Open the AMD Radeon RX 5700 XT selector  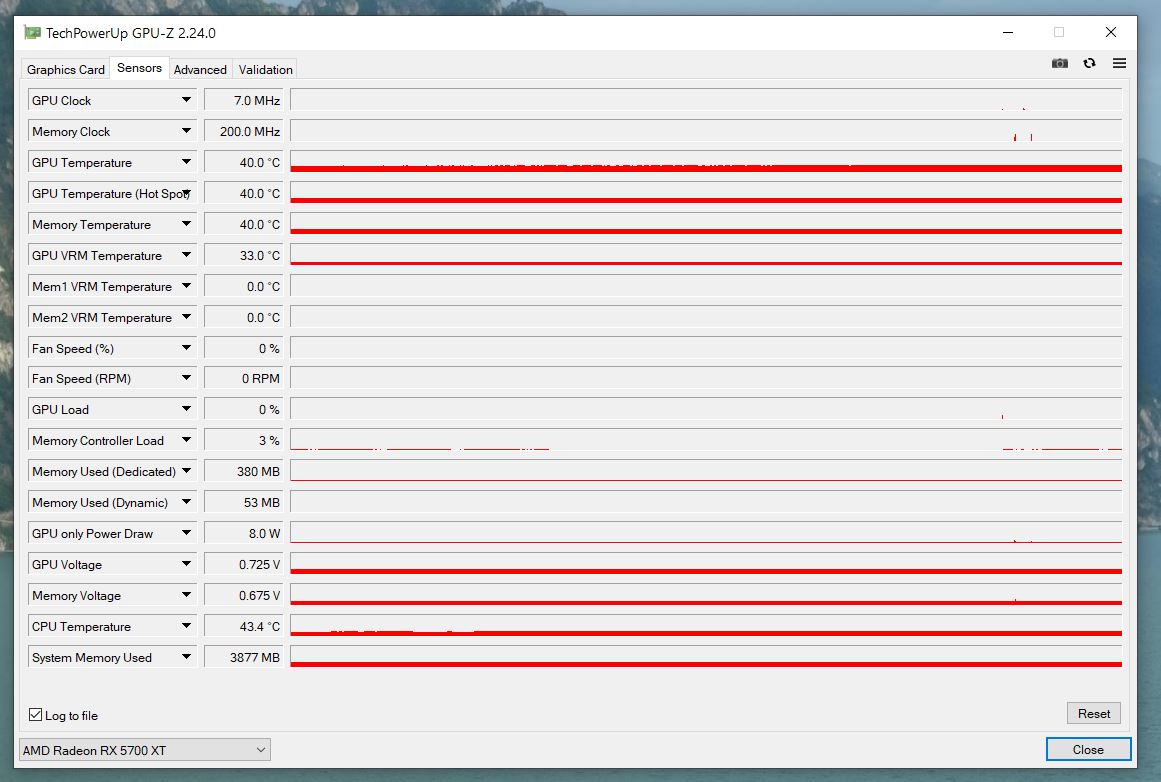(144, 749)
